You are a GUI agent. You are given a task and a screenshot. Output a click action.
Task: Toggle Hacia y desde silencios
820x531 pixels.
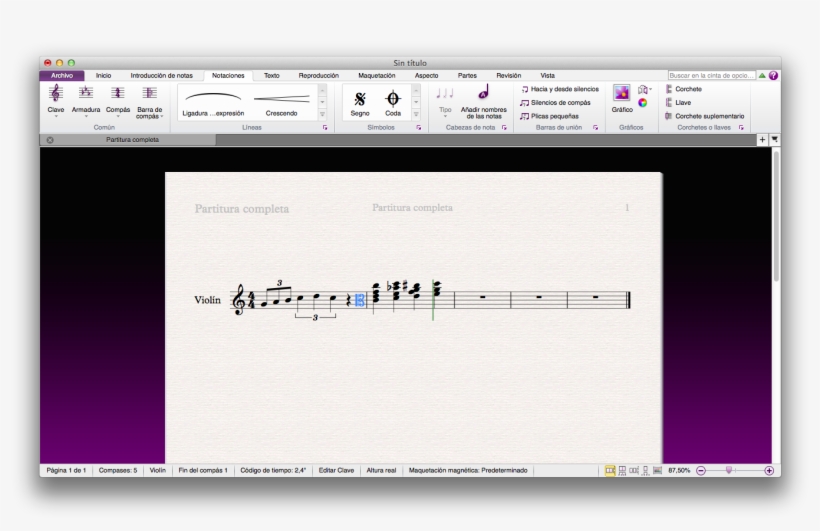[x=560, y=89]
